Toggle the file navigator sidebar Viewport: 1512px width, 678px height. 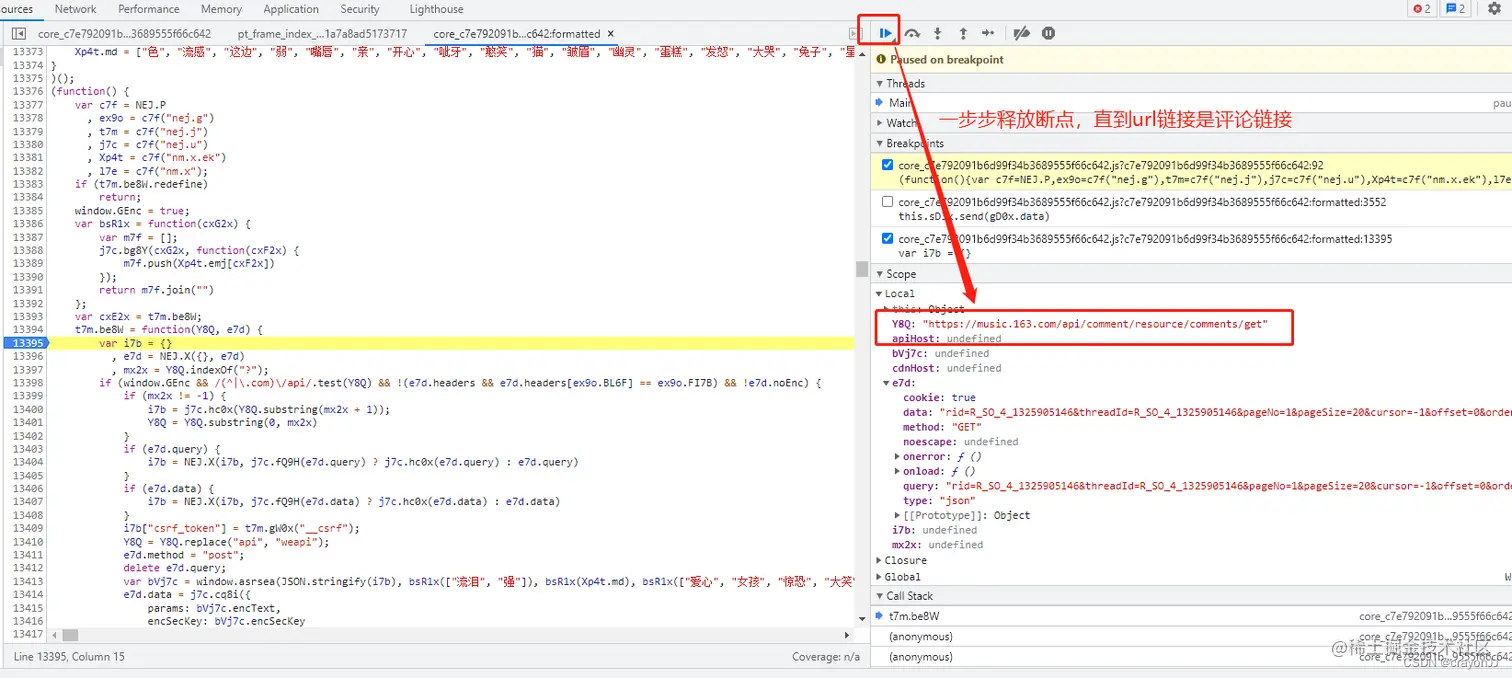coord(18,33)
